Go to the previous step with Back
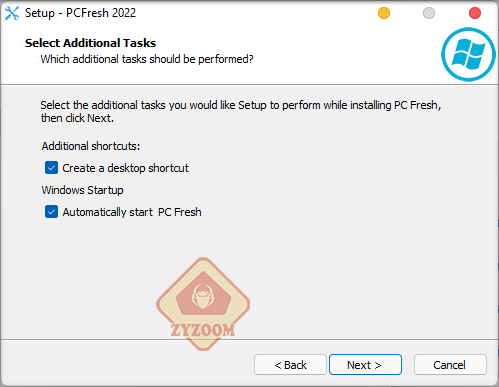This screenshot has height=387, width=499. (x=290, y=365)
